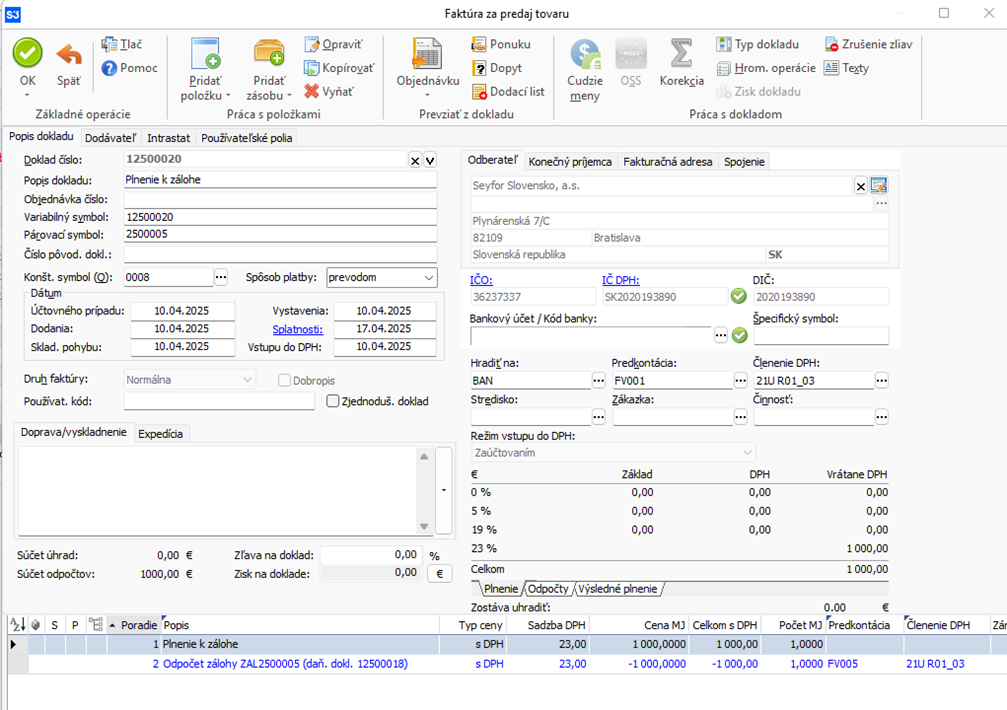1007x710 pixels.
Task: Click the IČ DPH link
Action: click(x=620, y=280)
